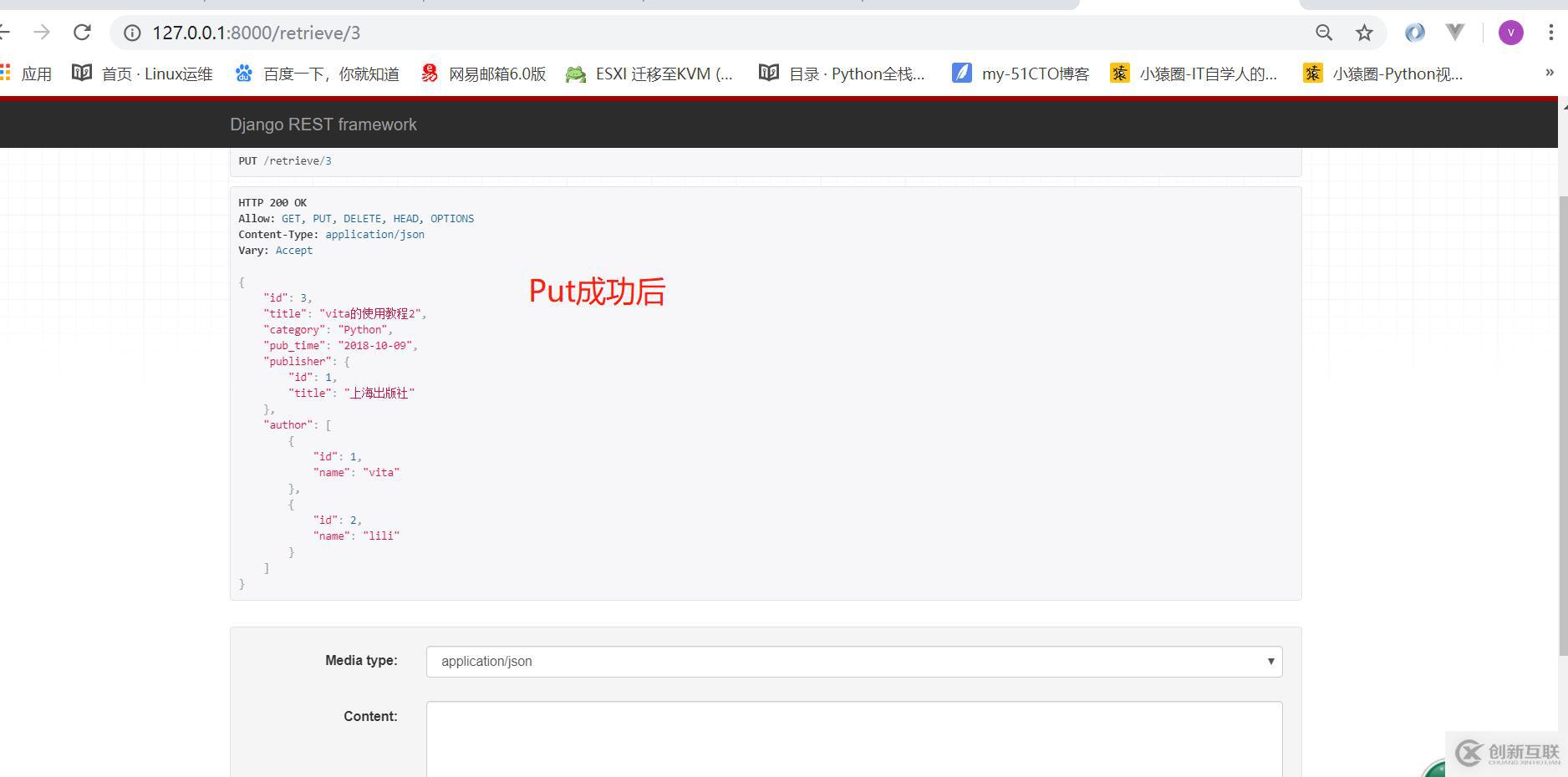Screen dimensions: 1568x777
Task: Open the 首页 · Linux运维 bookmark
Action: click(142, 74)
